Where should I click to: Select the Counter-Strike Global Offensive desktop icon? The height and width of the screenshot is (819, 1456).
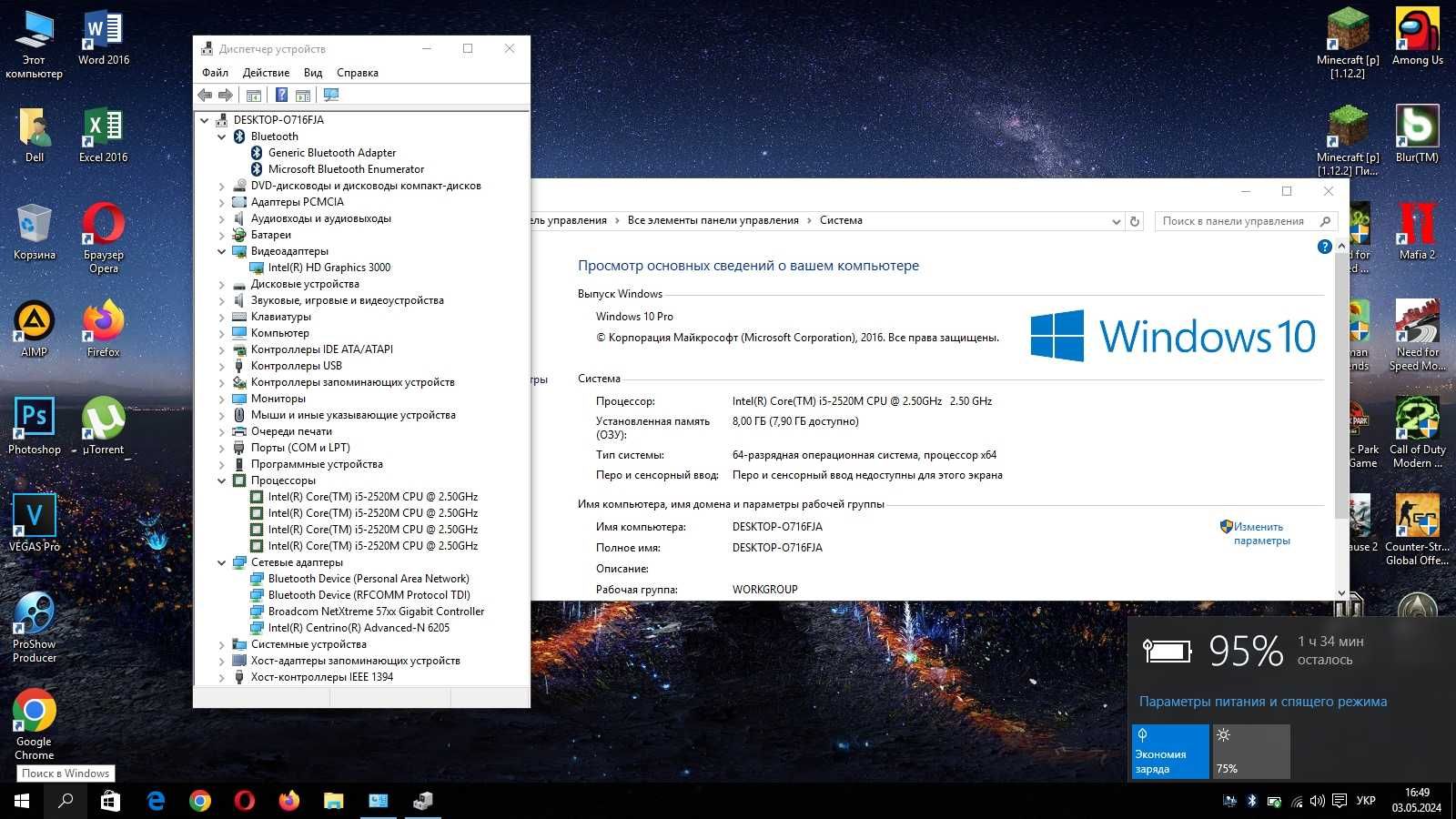[1418, 530]
